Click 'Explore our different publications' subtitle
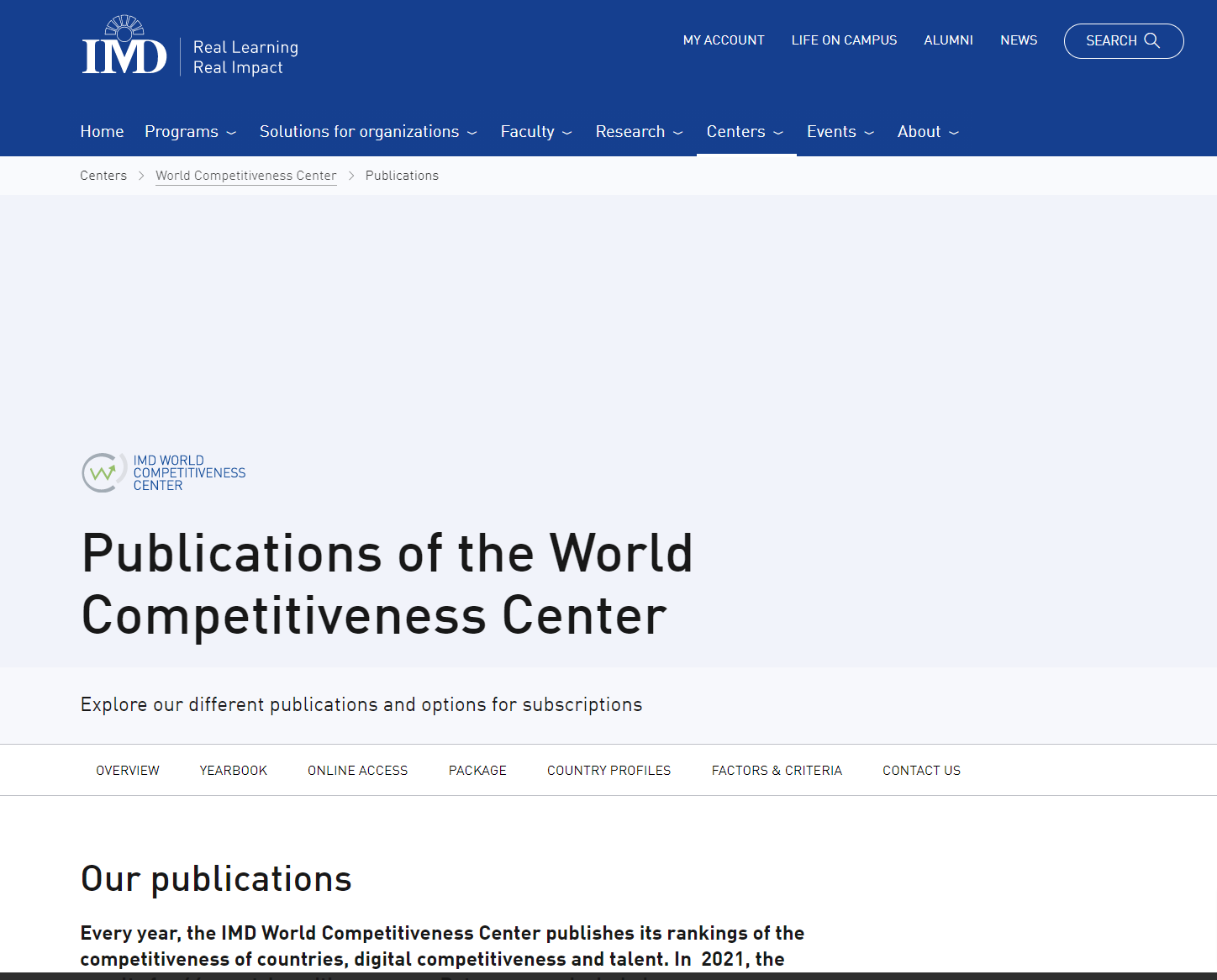Screen dimensions: 1217x980 (361, 704)
